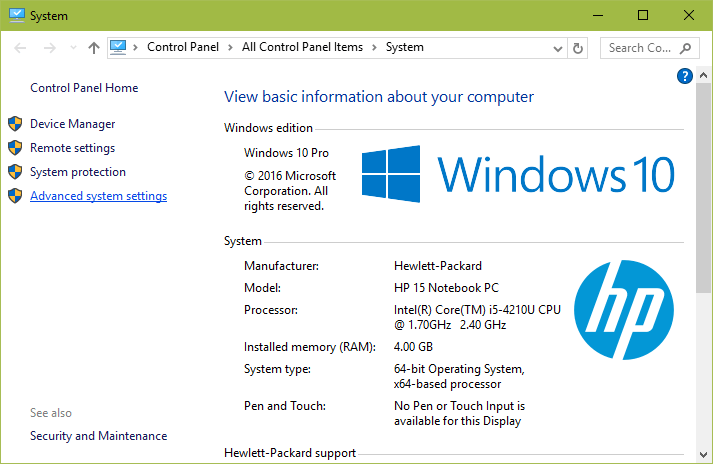
Task: Click the HP logo image
Action: 624,310
